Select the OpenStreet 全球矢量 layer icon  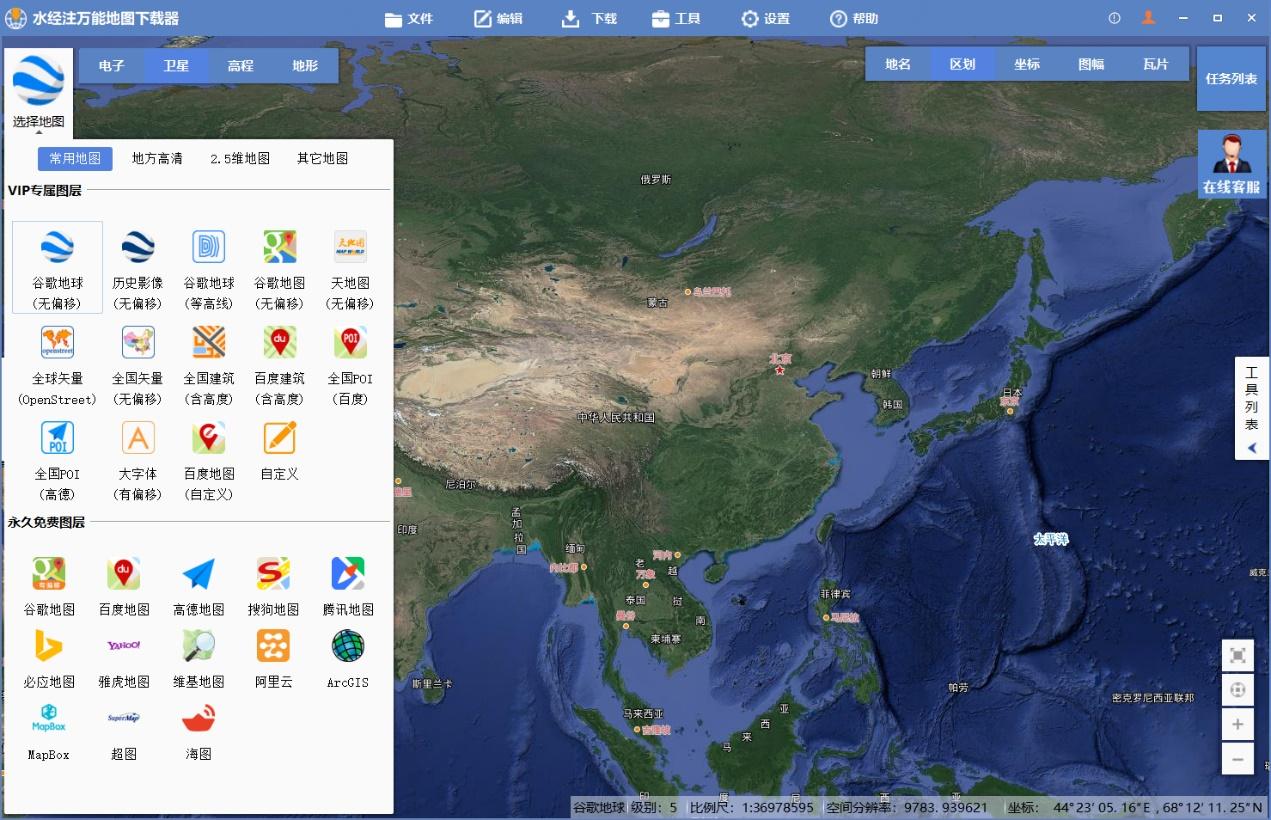pyautogui.click(x=57, y=342)
